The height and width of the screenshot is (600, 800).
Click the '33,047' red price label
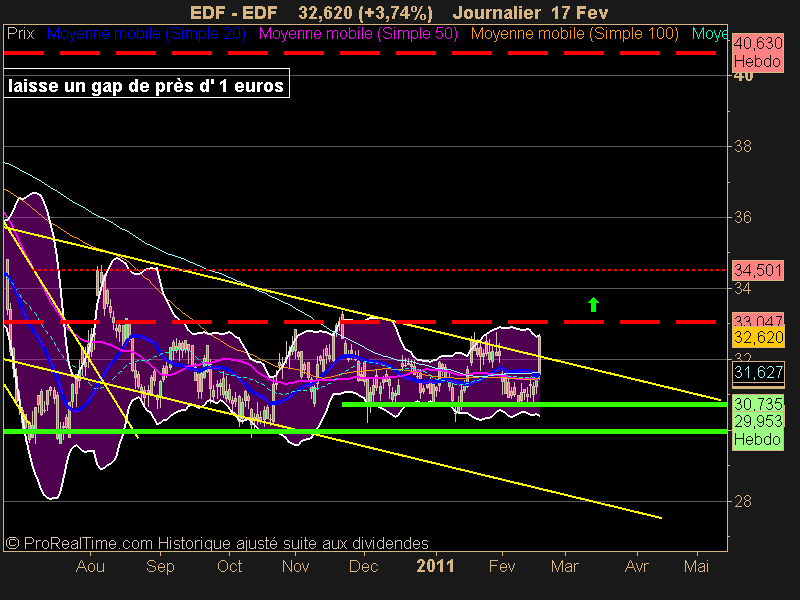tap(758, 320)
